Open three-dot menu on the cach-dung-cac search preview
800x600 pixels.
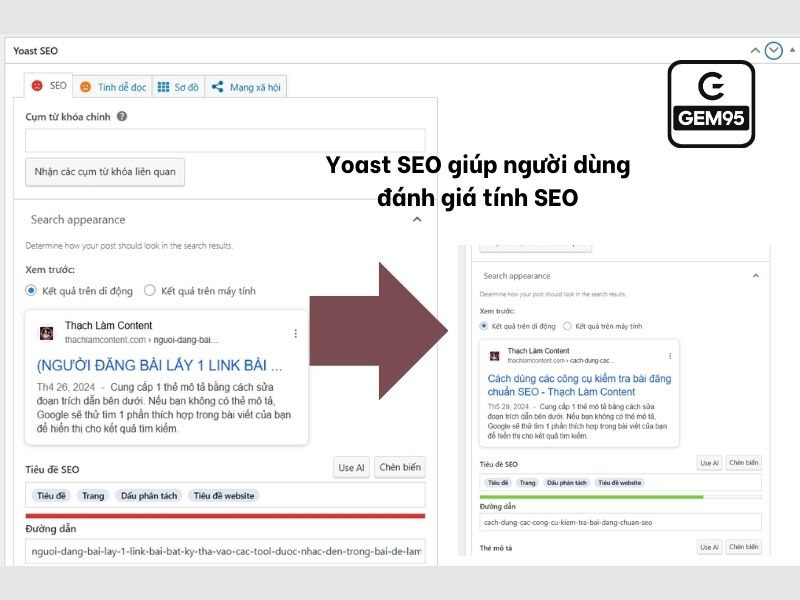(x=670, y=356)
